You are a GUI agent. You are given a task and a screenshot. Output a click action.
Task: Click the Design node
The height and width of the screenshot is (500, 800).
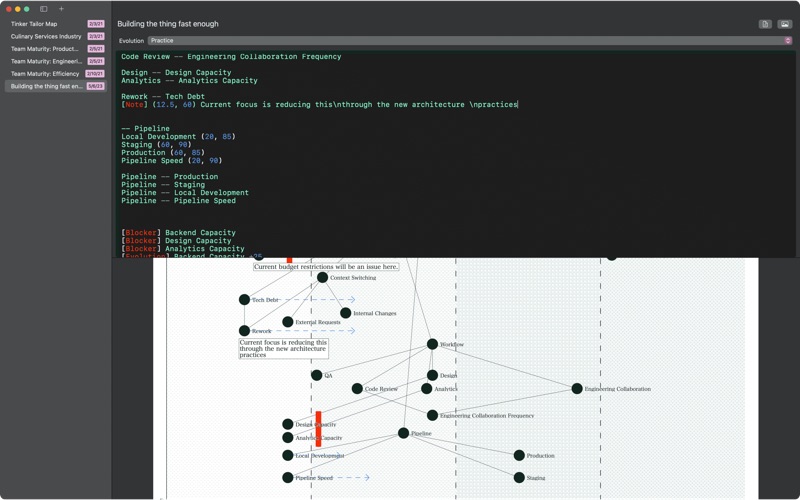[432, 375]
